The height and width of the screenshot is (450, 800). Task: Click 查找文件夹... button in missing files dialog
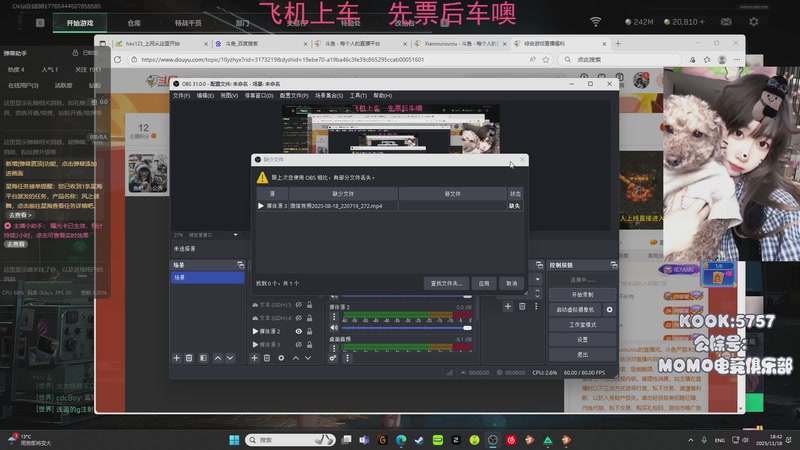point(446,284)
